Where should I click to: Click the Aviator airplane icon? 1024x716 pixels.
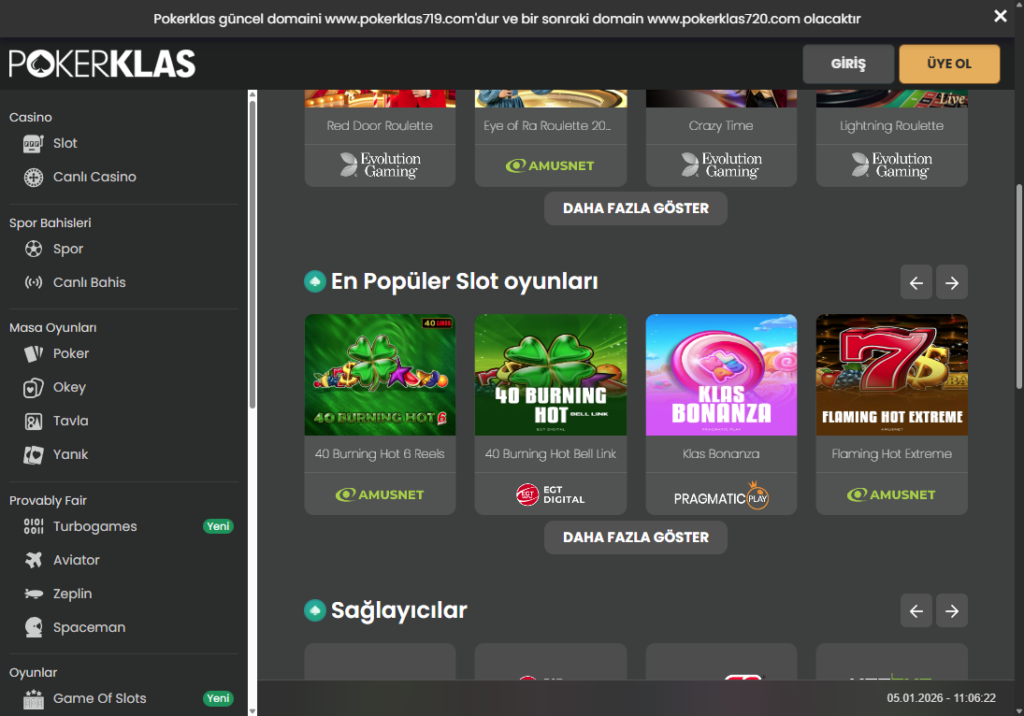(x=34, y=560)
